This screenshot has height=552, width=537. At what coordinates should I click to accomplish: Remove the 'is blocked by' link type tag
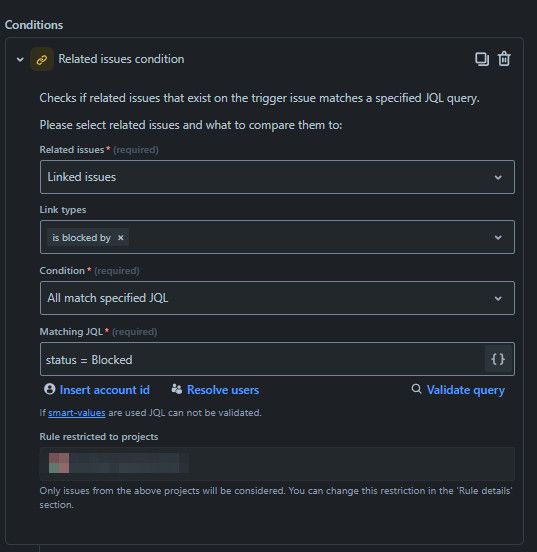coord(121,238)
